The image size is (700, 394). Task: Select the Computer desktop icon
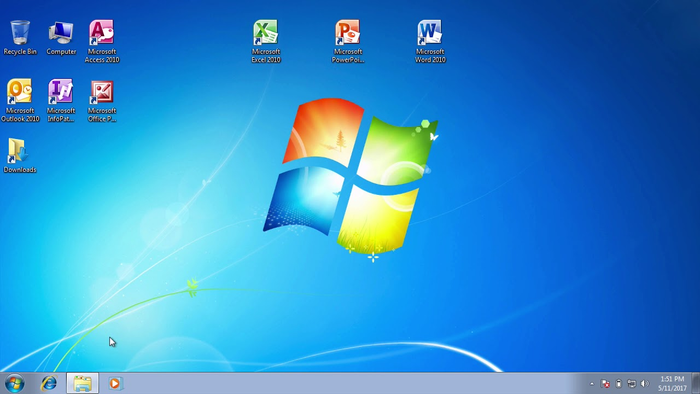pos(61,37)
